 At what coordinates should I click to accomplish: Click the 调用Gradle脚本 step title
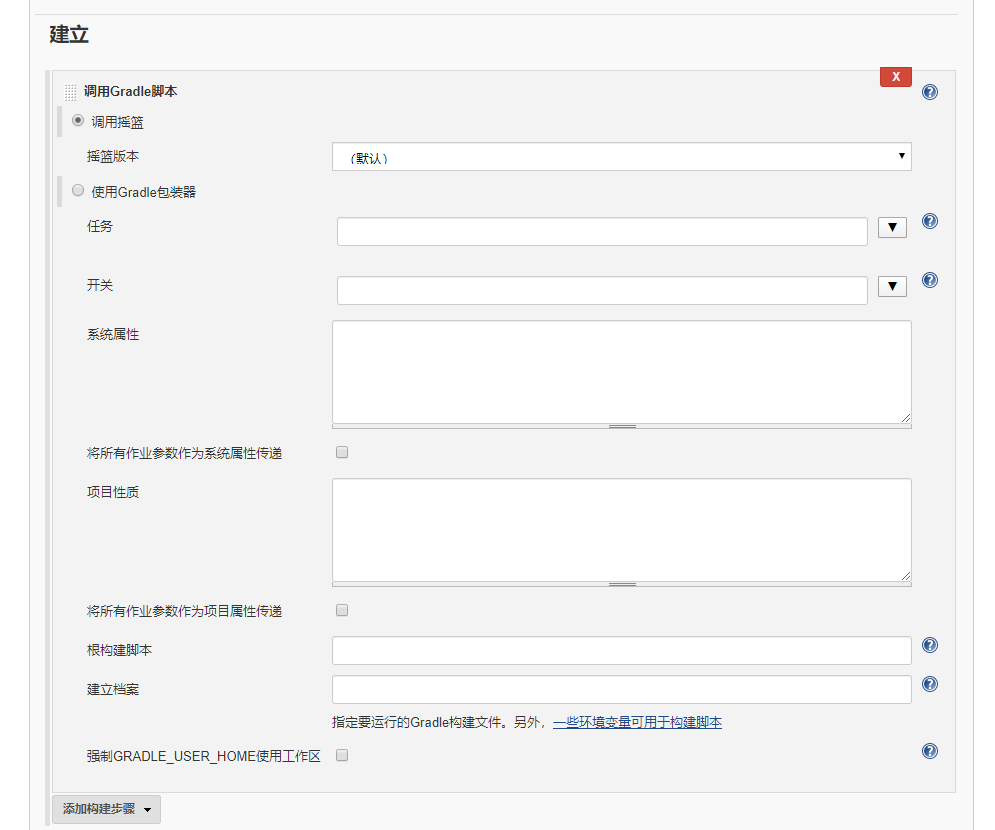[131, 91]
